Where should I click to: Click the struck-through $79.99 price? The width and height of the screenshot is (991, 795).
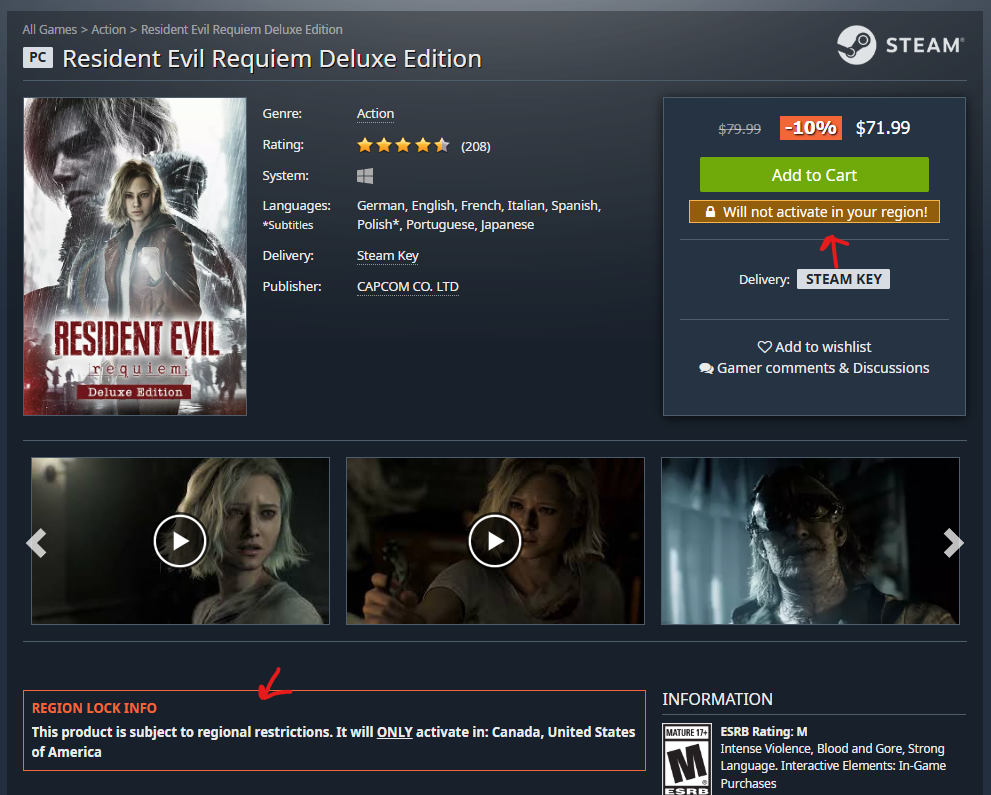tap(739, 129)
